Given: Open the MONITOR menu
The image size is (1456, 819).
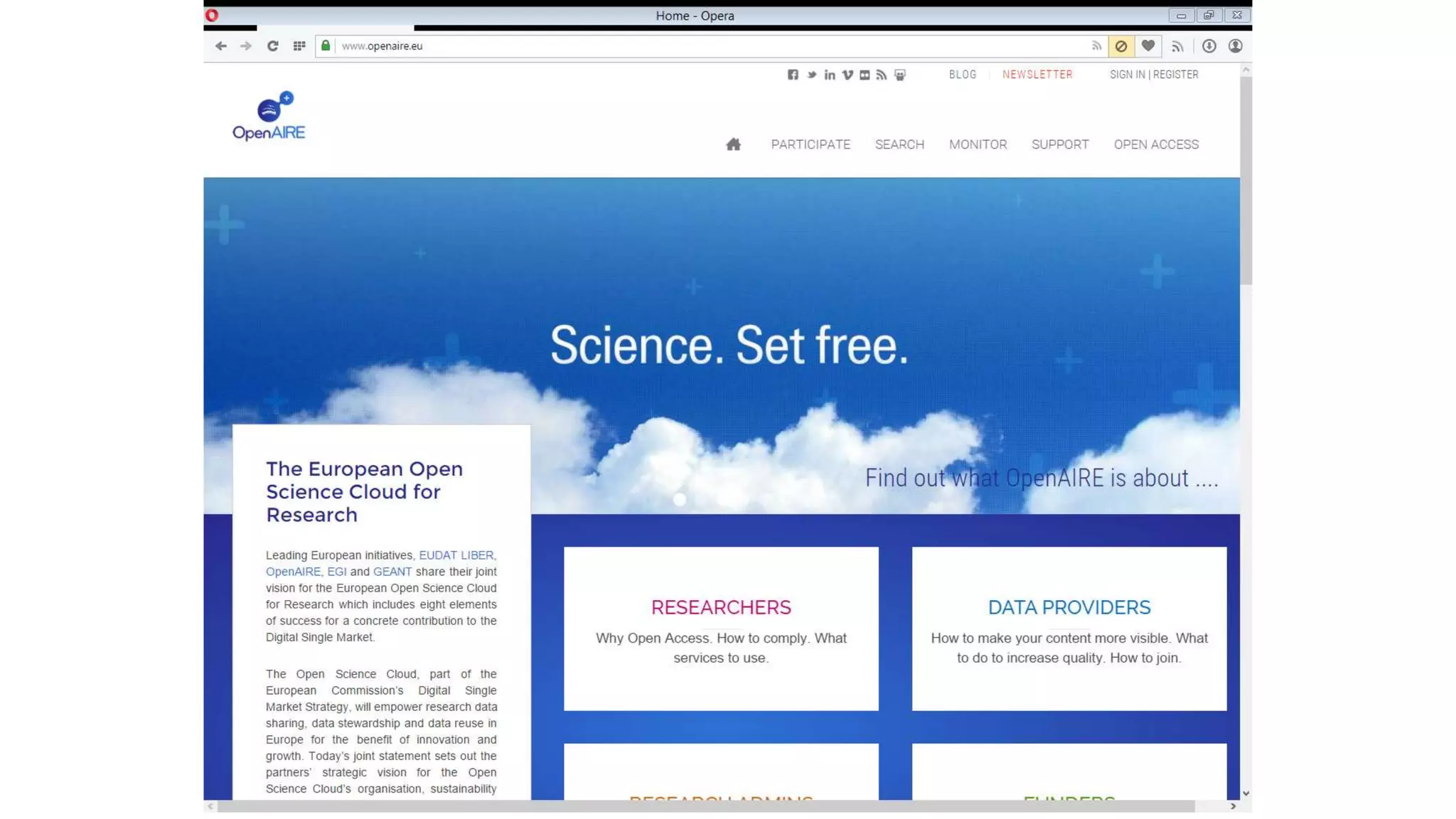Looking at the screenshot, I should [978, 144].
